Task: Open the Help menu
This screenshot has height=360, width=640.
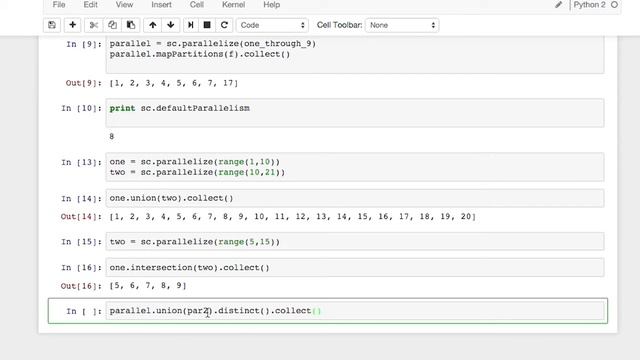Action: pos(271,5)
